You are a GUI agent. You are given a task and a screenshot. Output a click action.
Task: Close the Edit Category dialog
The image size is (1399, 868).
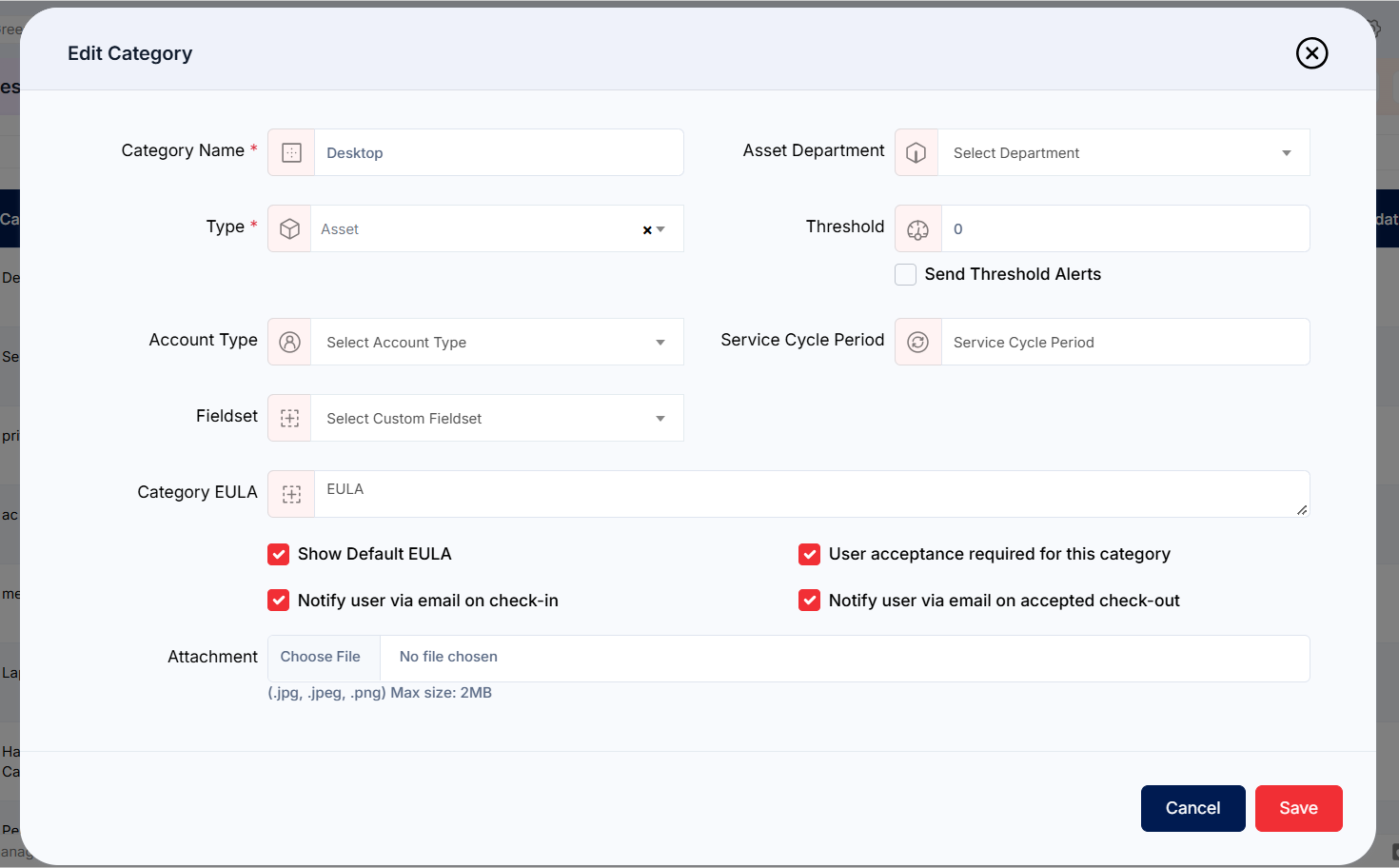(1311, 53)
